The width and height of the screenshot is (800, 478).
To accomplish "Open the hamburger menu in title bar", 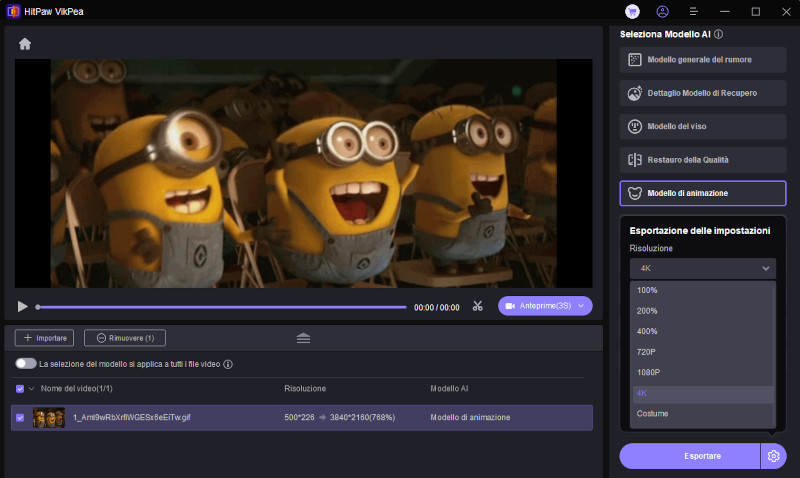I will tap(693, 11).
